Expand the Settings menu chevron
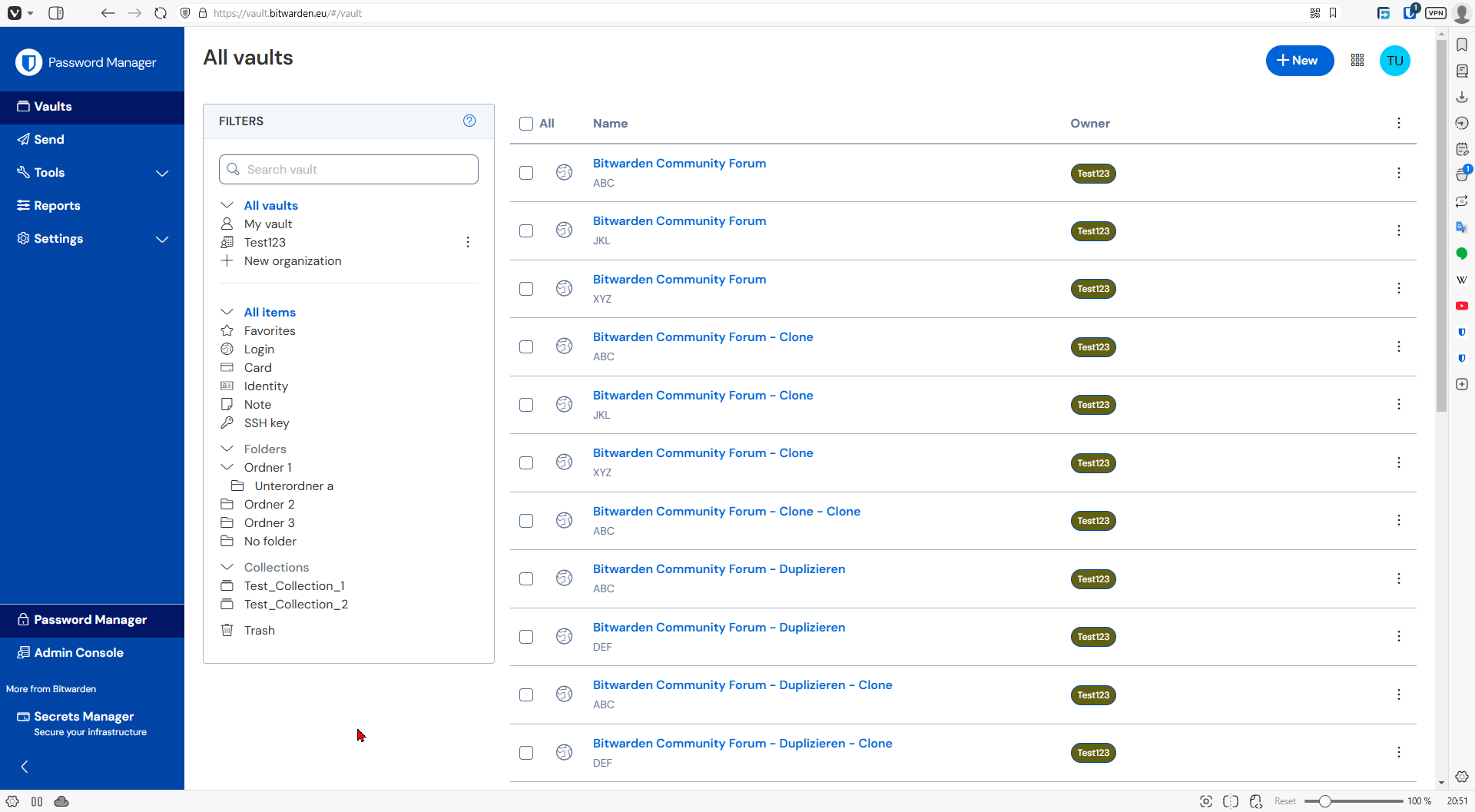This screenshot has height=812, width=1475. 162,239
